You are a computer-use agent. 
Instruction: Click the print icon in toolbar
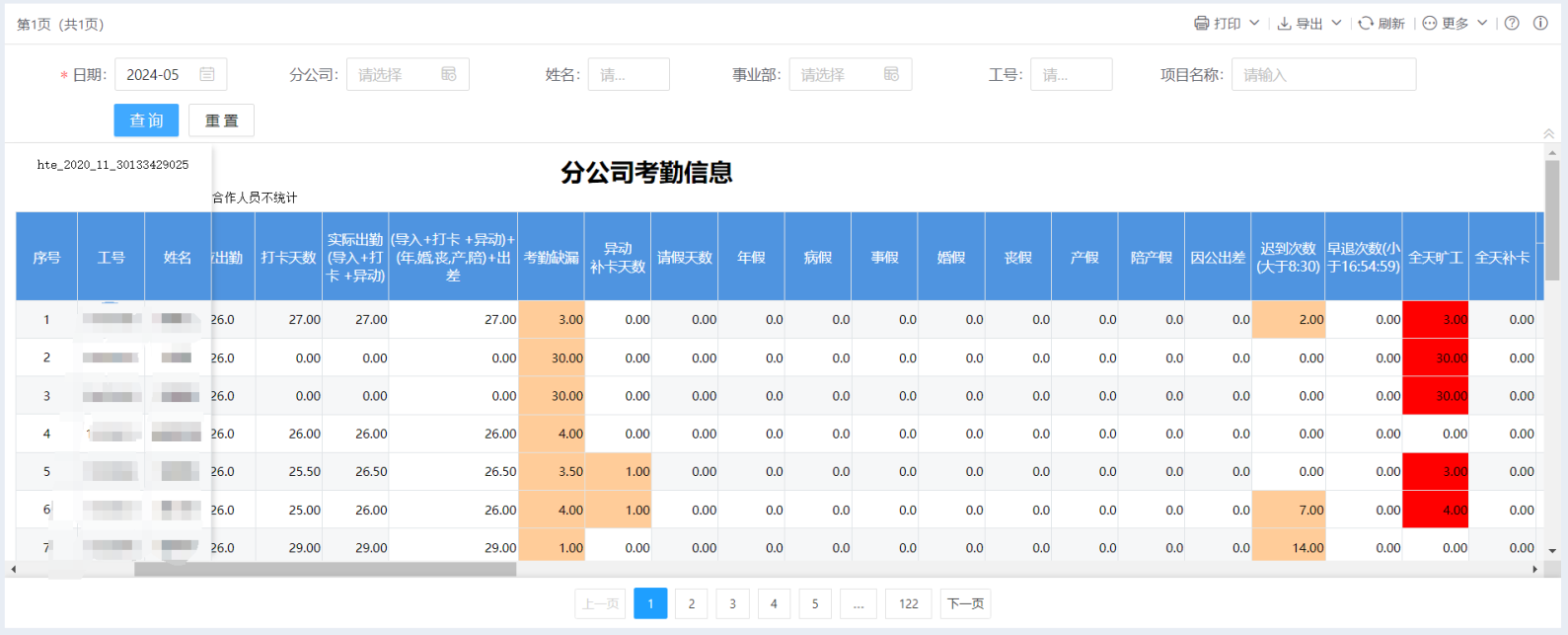pos(1201,23)
